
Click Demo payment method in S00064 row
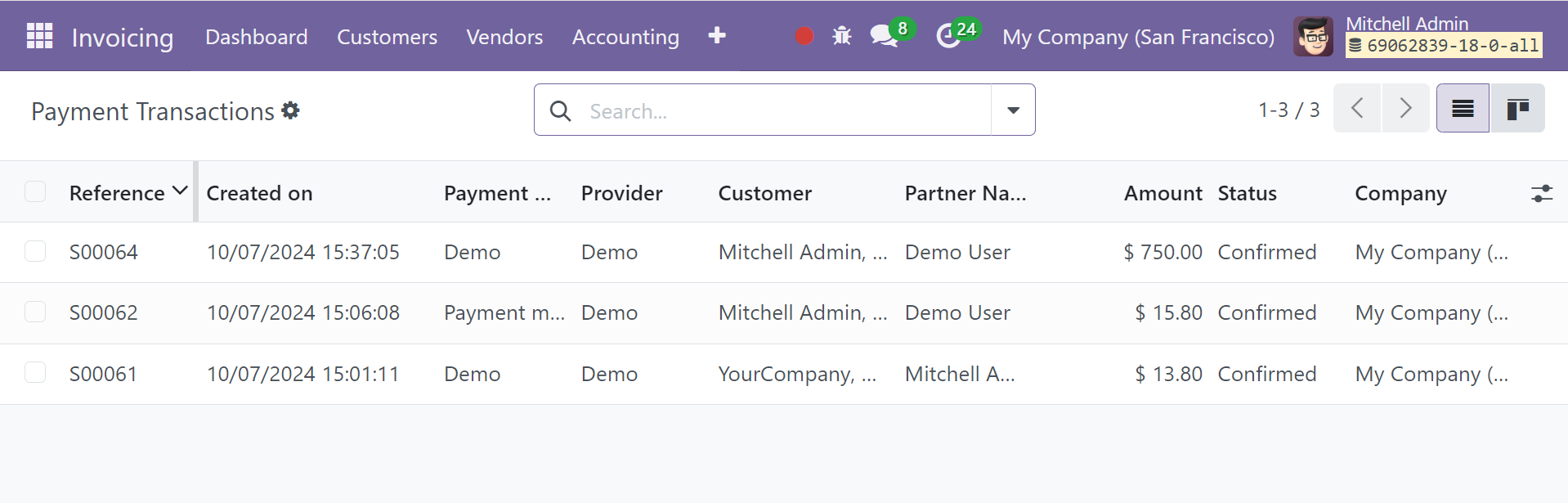pos(472,252)
